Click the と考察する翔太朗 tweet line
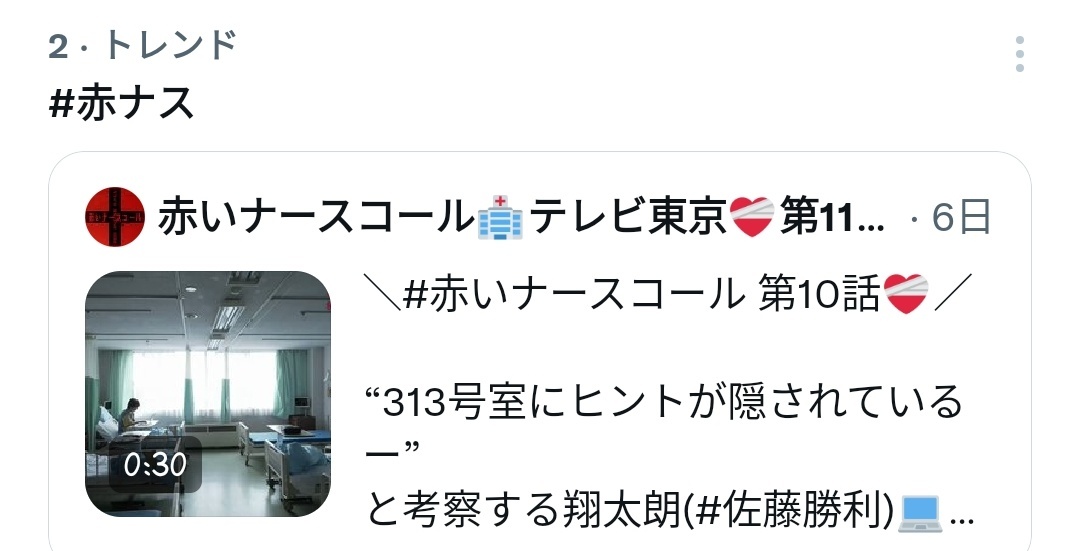Screen dimensions: 1077x551 pyautogui.click(x=526, y=512)
